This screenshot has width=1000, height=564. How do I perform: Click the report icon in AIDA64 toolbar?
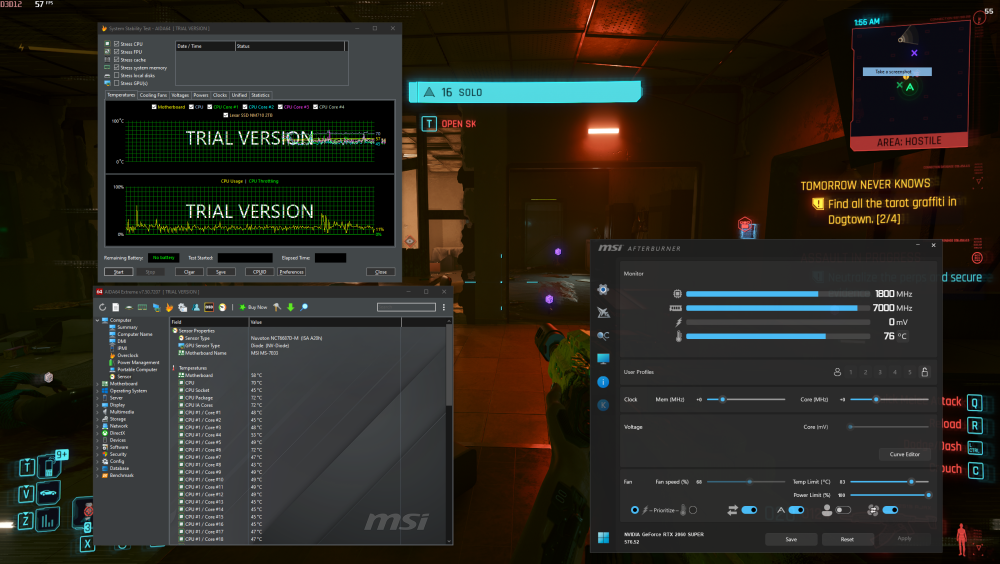pyautogui.click(x=116, y=307)
